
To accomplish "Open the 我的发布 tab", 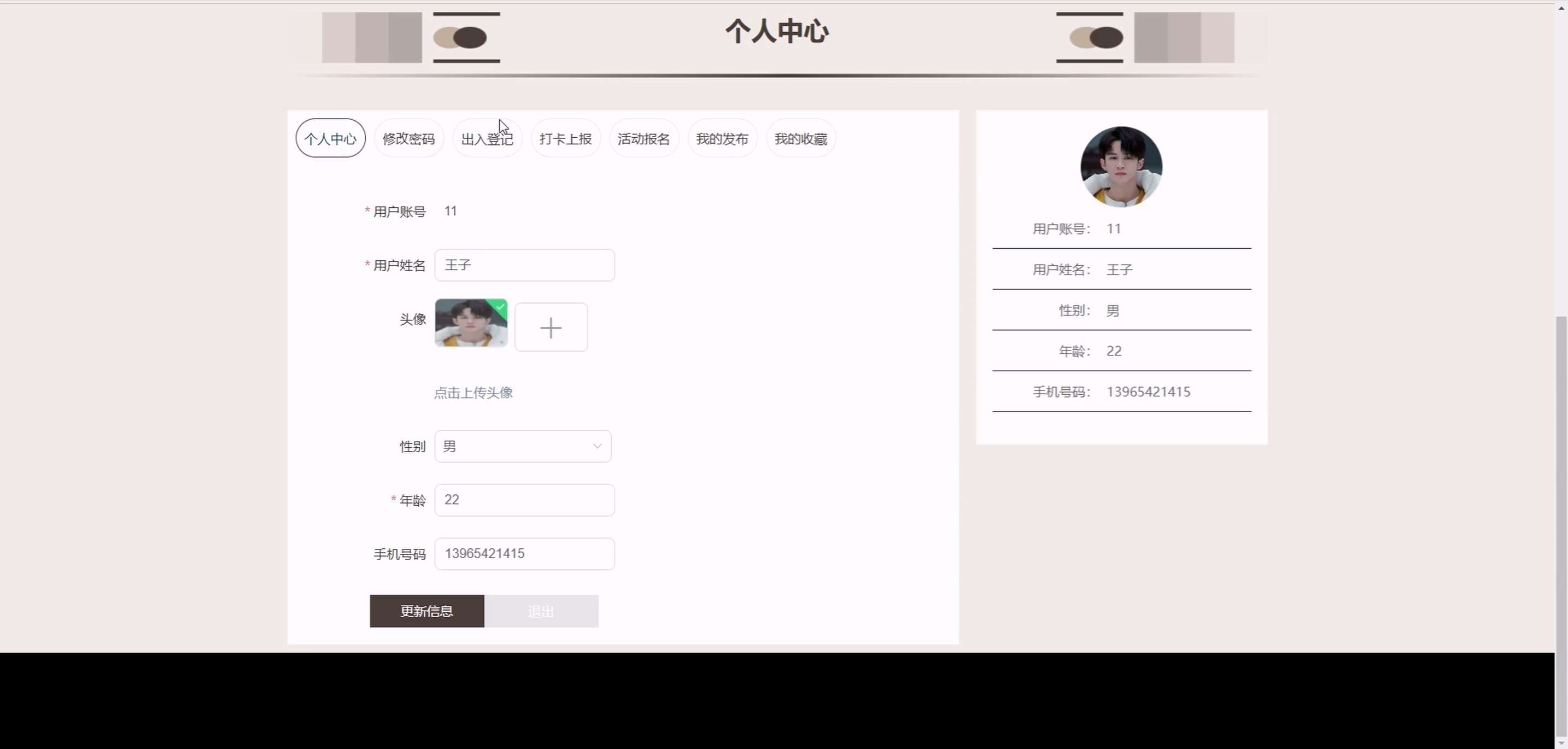I will (x=722, y=139).
